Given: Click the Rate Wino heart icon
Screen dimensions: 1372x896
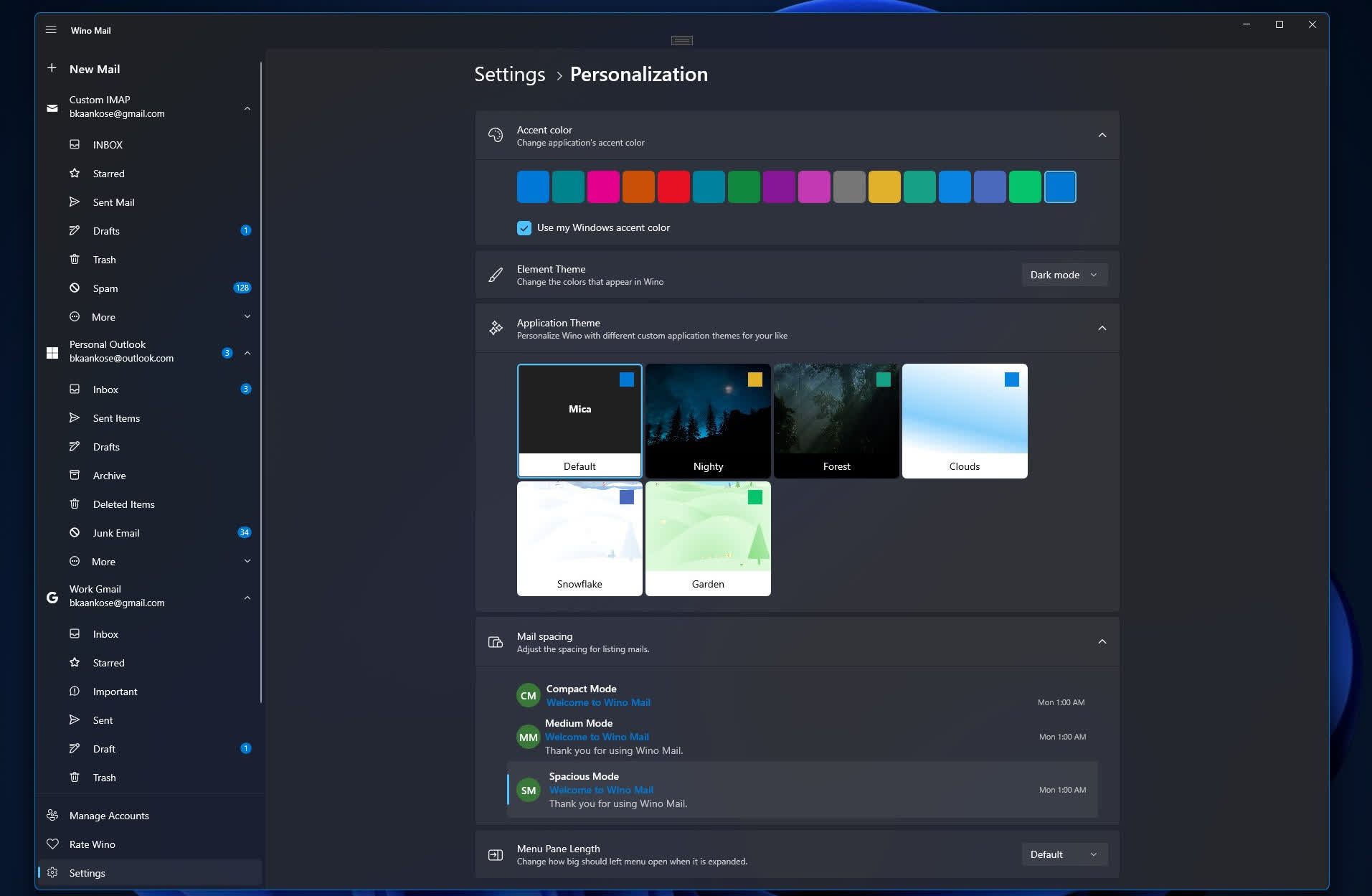Looking at the screenshot, I should [x=52, y=844].
